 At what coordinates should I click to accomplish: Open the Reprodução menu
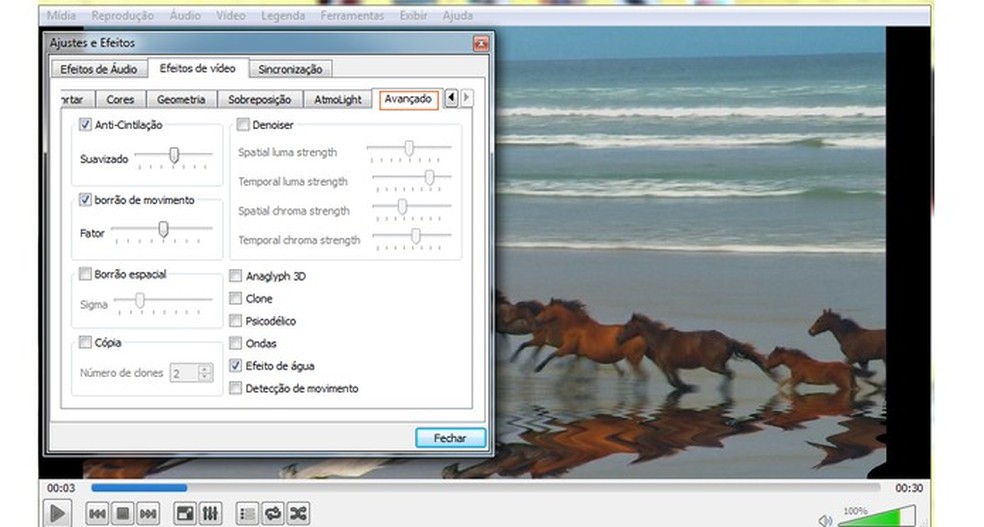point(122,16)
